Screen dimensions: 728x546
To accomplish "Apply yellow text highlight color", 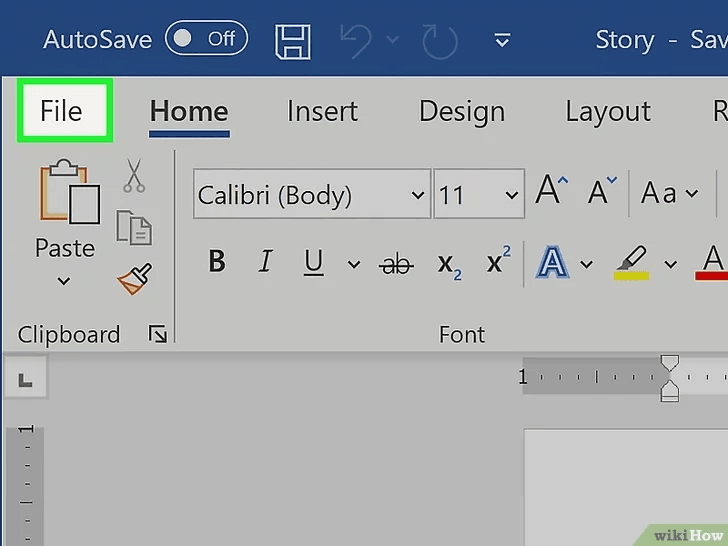I will [x=631, y=263].
